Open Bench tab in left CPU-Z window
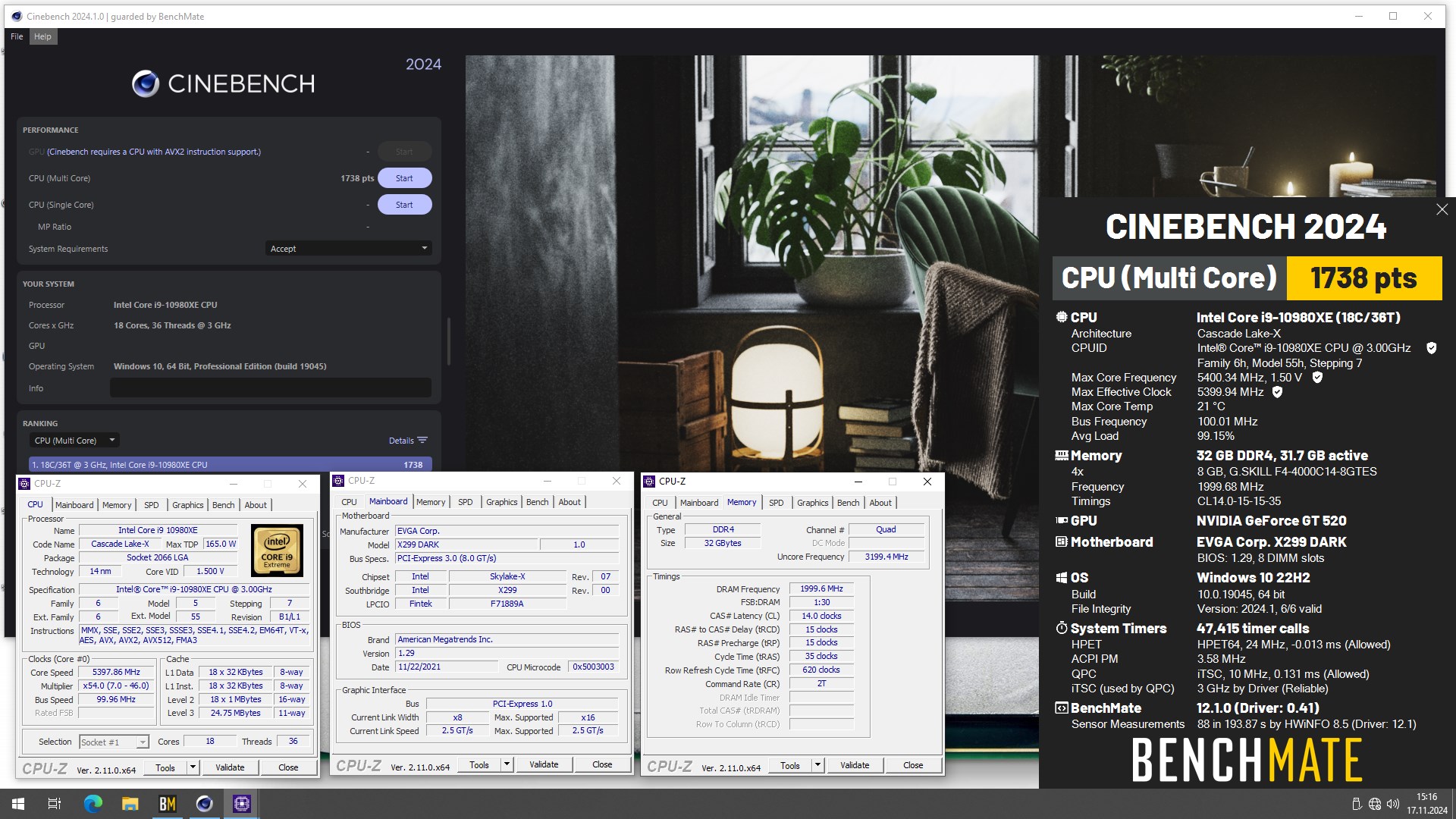 (x=223, y=505)
